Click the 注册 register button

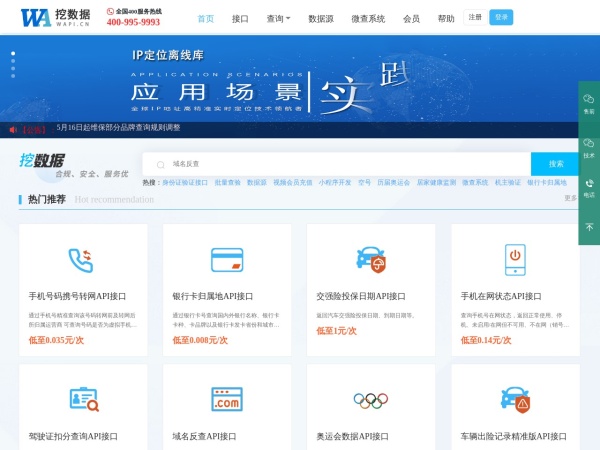pyautogui.click(x=475, y=17)
